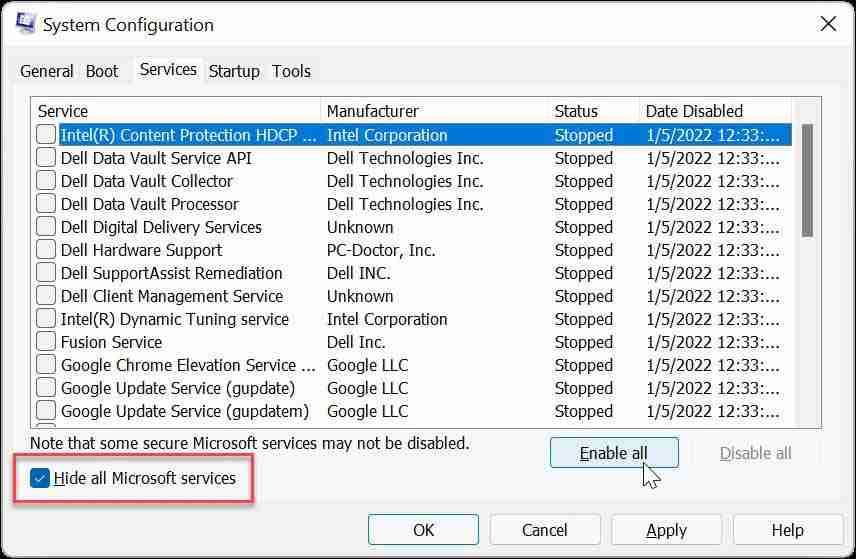Click date disabled for Dell Data Vault Collector
The image size is (856, 559).
click(713, 181)
